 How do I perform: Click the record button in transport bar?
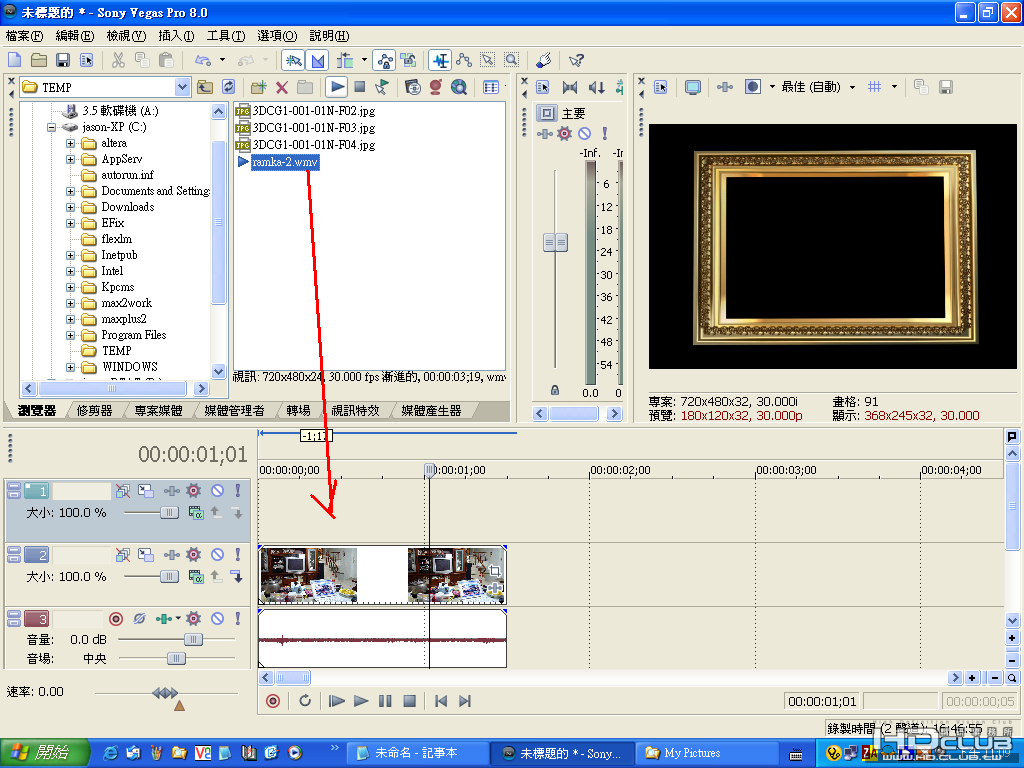(272, 701)
